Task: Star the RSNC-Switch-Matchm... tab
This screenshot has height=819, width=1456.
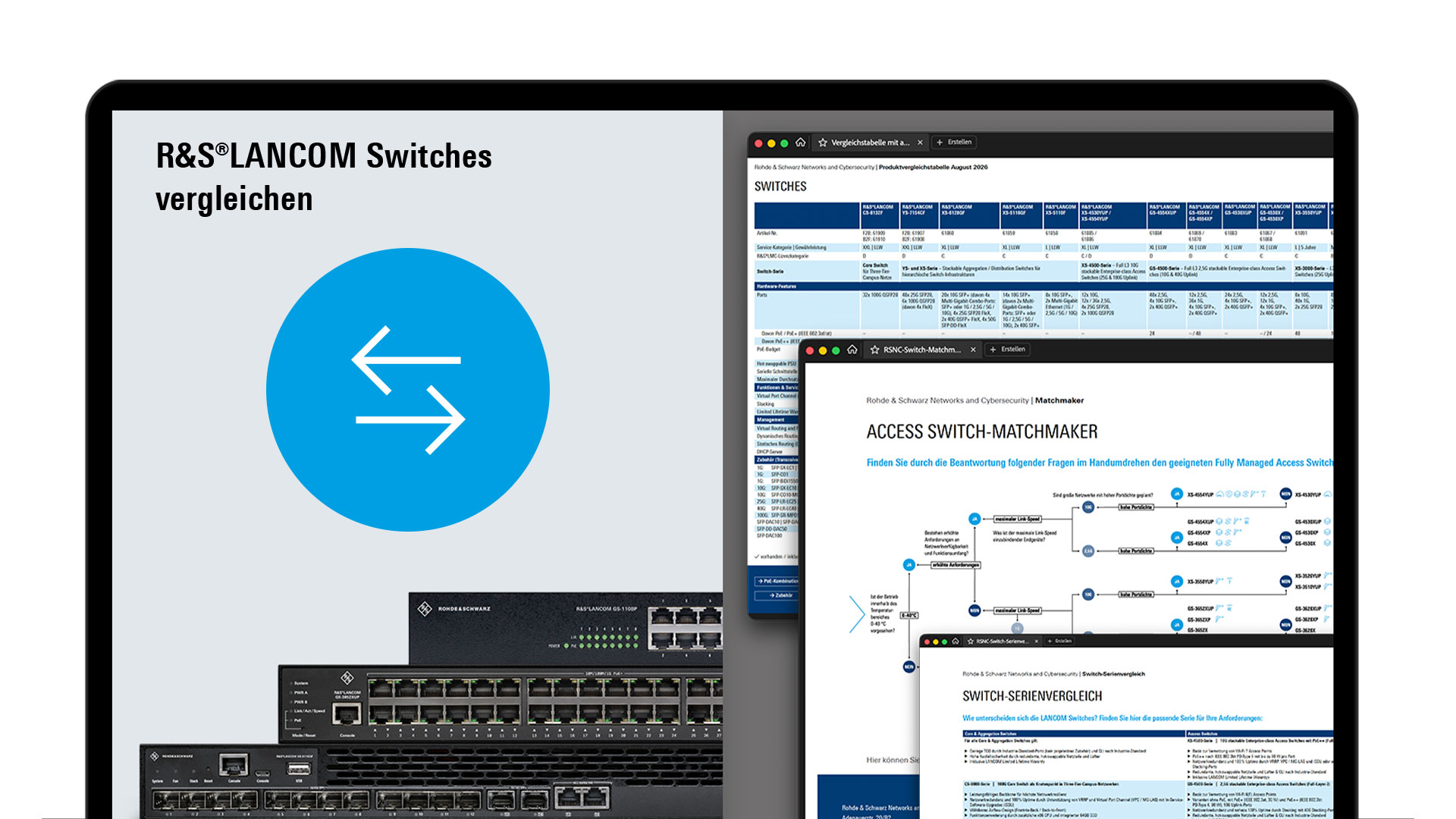Action: click(875, 350)
